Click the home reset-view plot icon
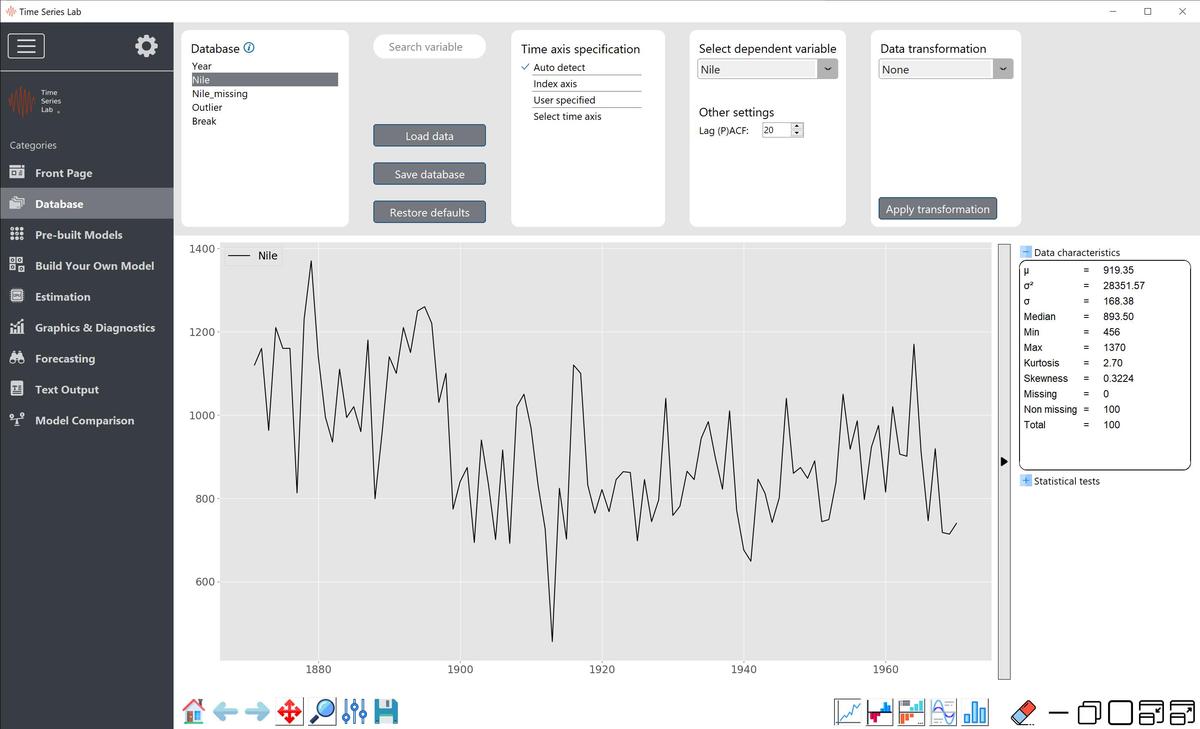Screen dimensions: 1200x729 coord(194,711)
